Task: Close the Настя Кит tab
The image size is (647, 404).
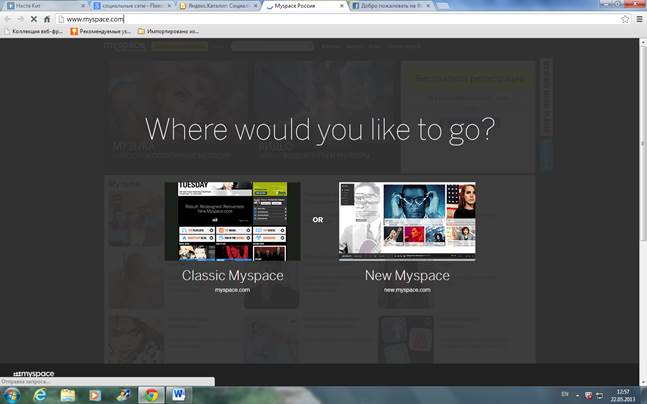Action: point(83,6)
